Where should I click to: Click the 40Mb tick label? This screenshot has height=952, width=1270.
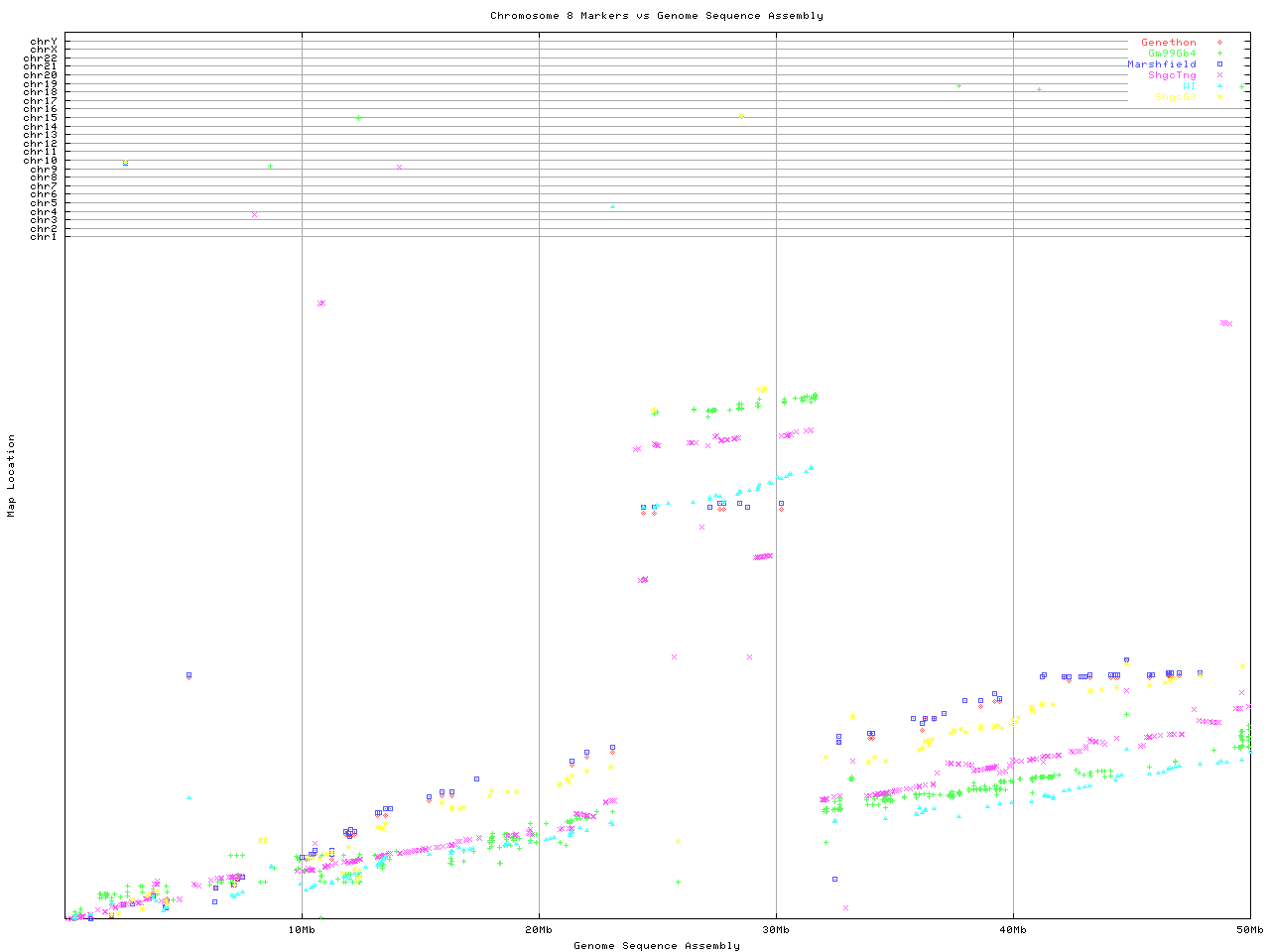[1013, 930]
